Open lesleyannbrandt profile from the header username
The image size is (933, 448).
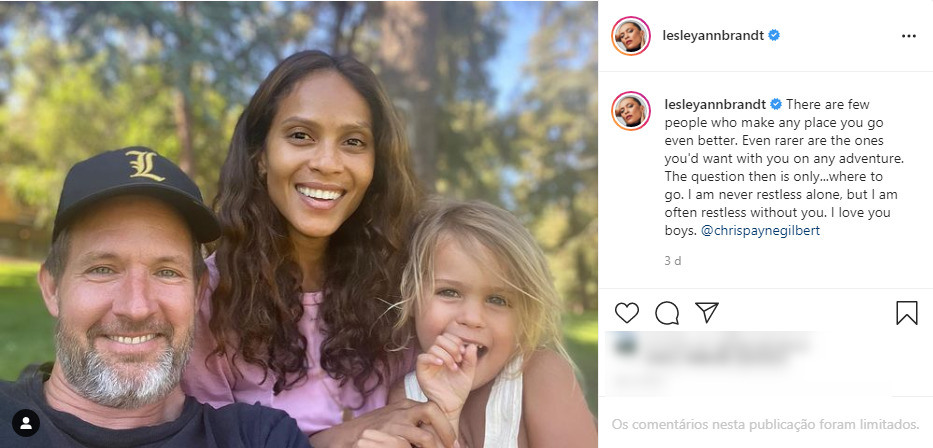(x=713, y=36)
